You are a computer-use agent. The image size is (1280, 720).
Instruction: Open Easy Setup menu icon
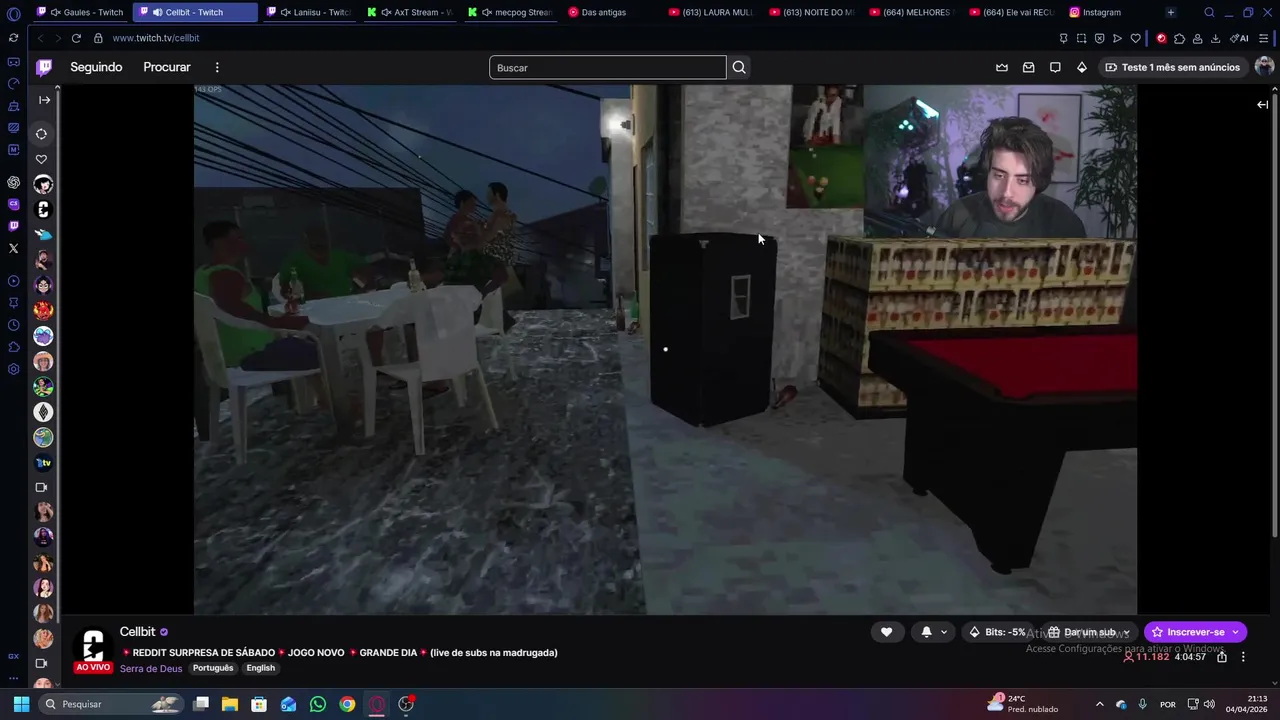tap(1263, 38)
